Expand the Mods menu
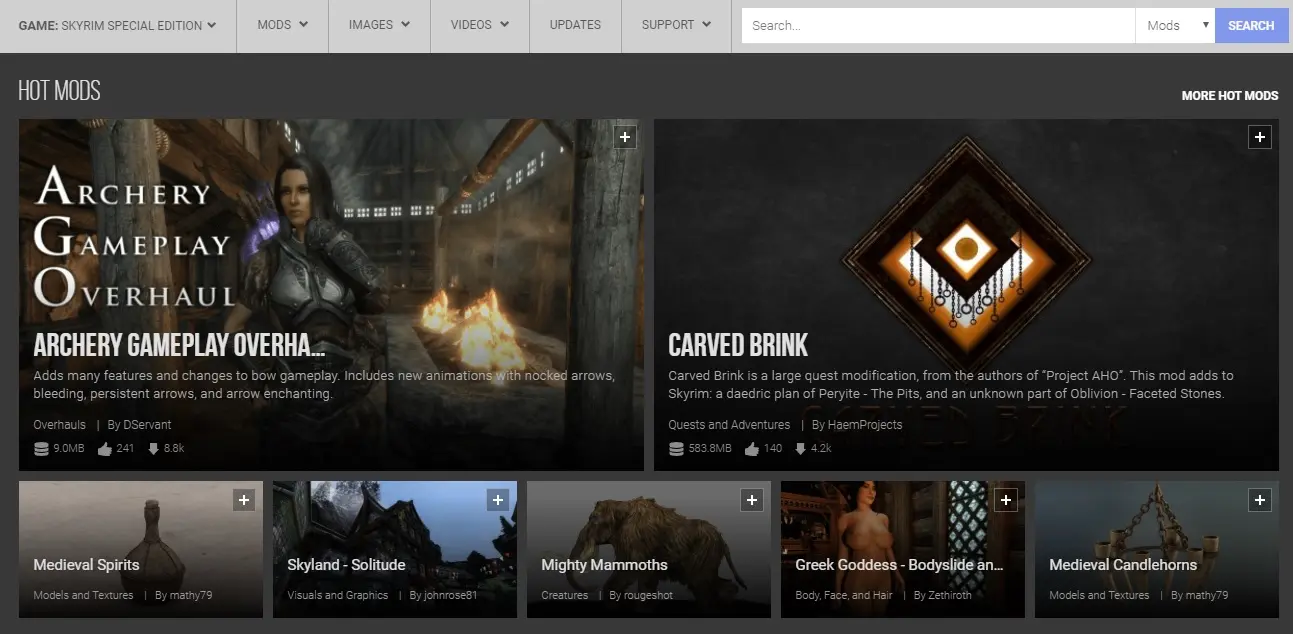The width and height of the screenshot is (1293, 634). pos(283,25)
